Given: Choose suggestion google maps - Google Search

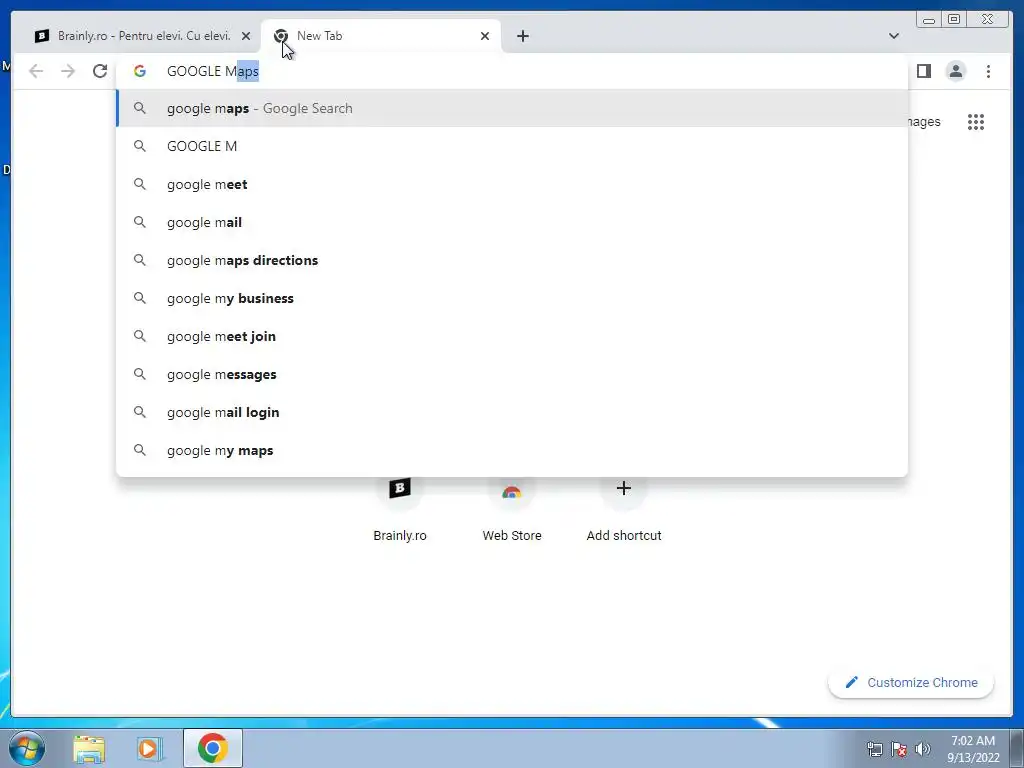Looking at the screenshot, I should [512, 108].
